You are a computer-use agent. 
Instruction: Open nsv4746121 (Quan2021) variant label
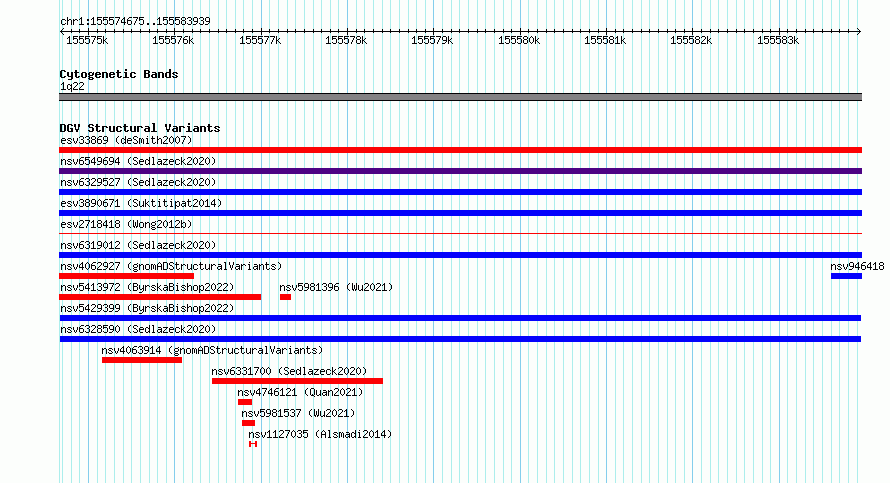300,392
